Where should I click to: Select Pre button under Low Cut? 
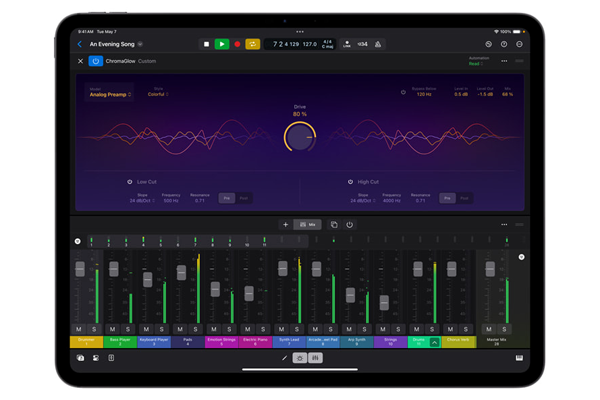(x=226, y=198)
